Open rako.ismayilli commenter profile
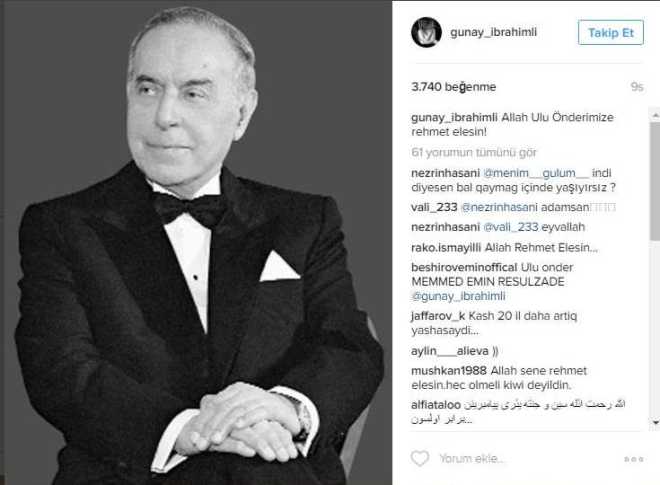 tap(446, 247)
